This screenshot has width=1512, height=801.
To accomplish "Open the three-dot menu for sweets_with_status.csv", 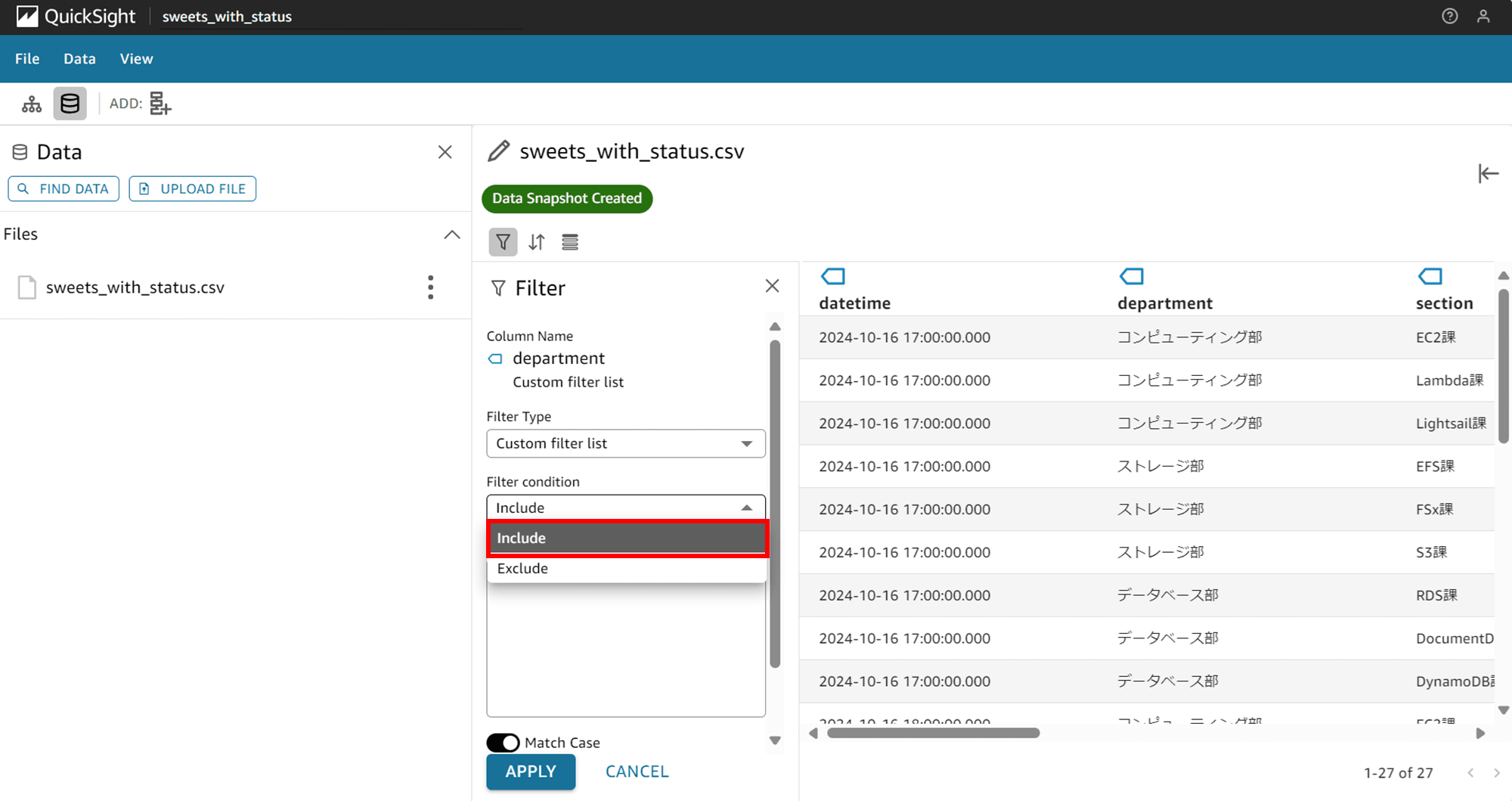I will [x=431, y=287].
